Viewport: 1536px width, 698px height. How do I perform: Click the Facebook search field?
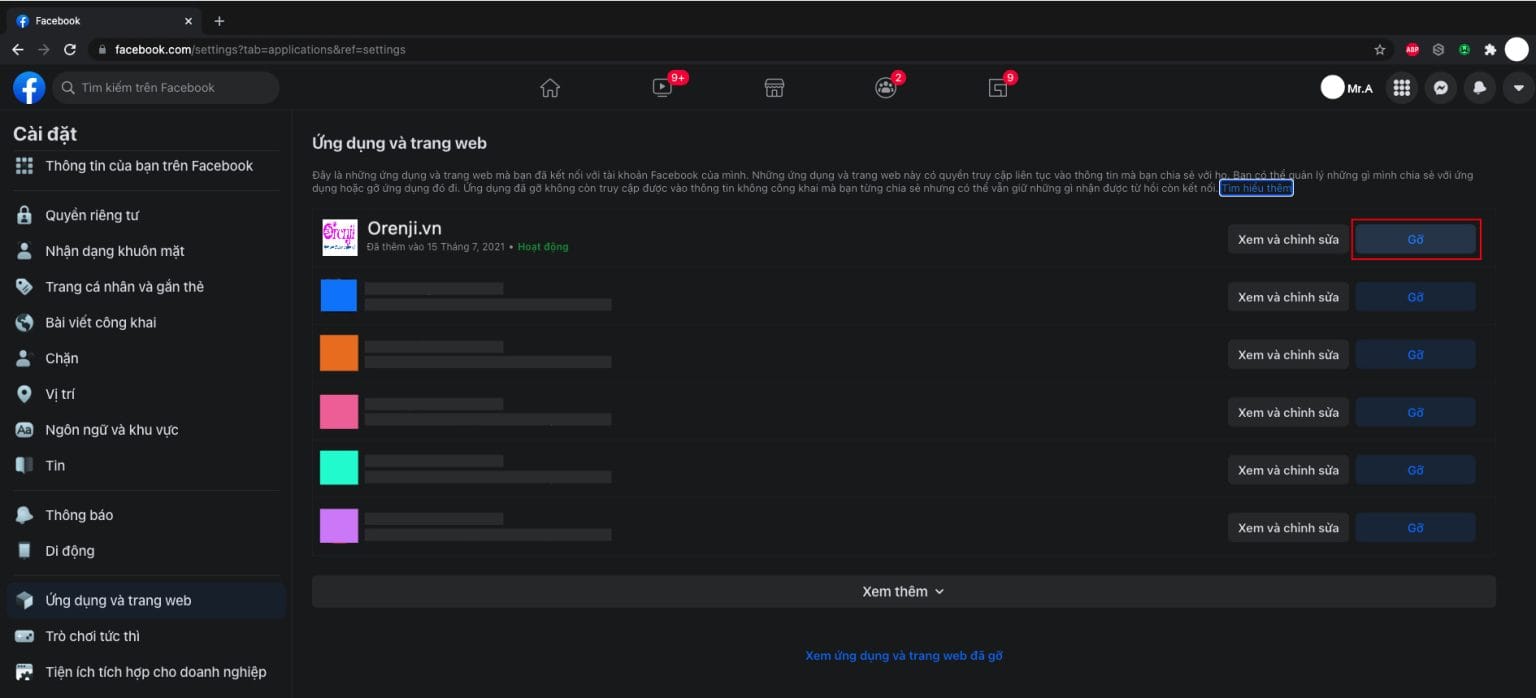(x=170, y=88)
